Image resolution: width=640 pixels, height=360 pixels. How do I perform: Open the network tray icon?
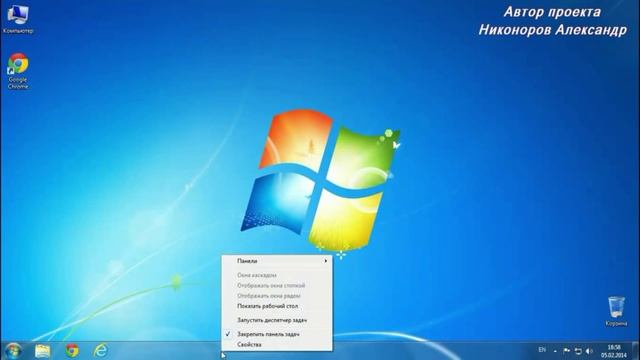pos(578,351)
